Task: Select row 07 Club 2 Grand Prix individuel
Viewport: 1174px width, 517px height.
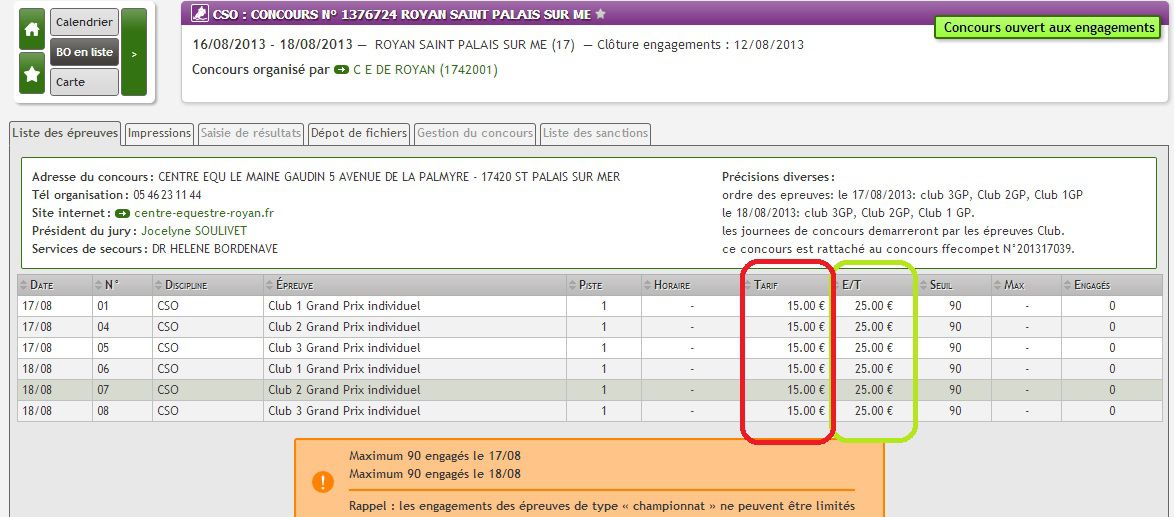Action: [x=344, y=390]
